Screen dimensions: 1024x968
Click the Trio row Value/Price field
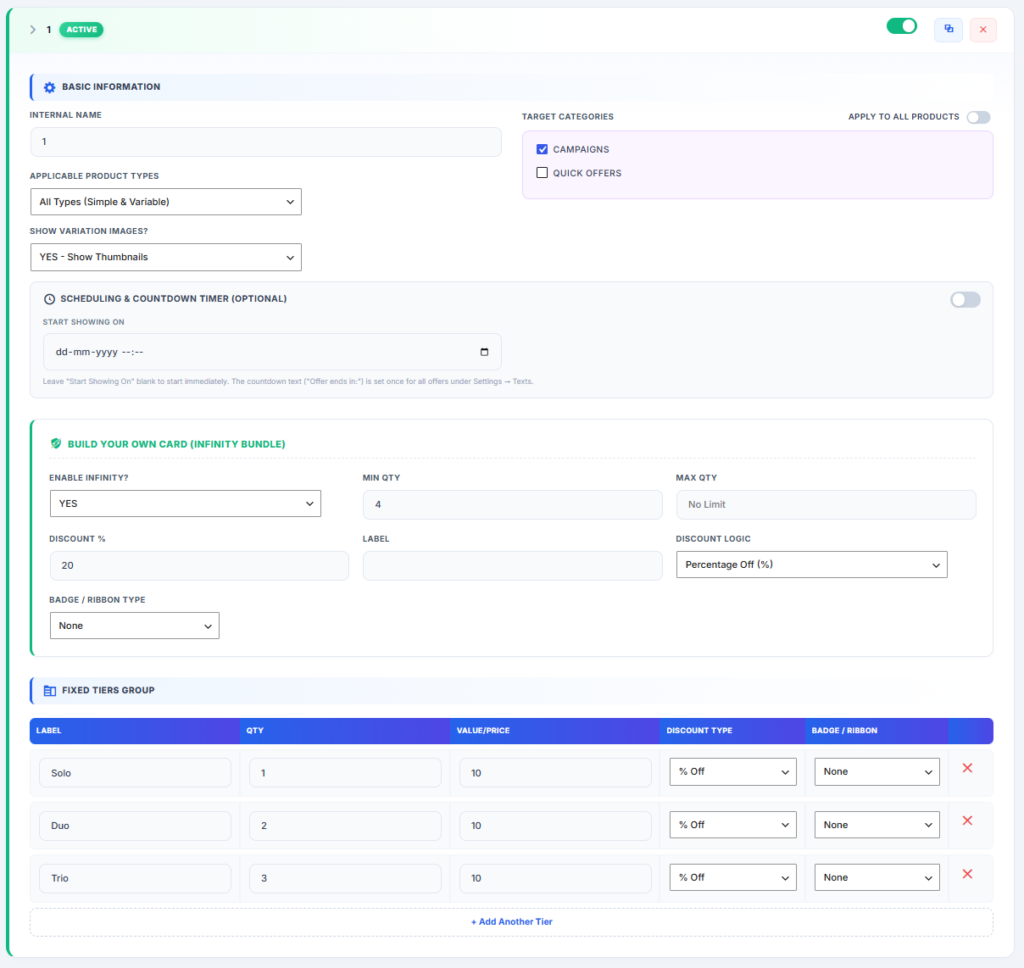tap(556, 878)
